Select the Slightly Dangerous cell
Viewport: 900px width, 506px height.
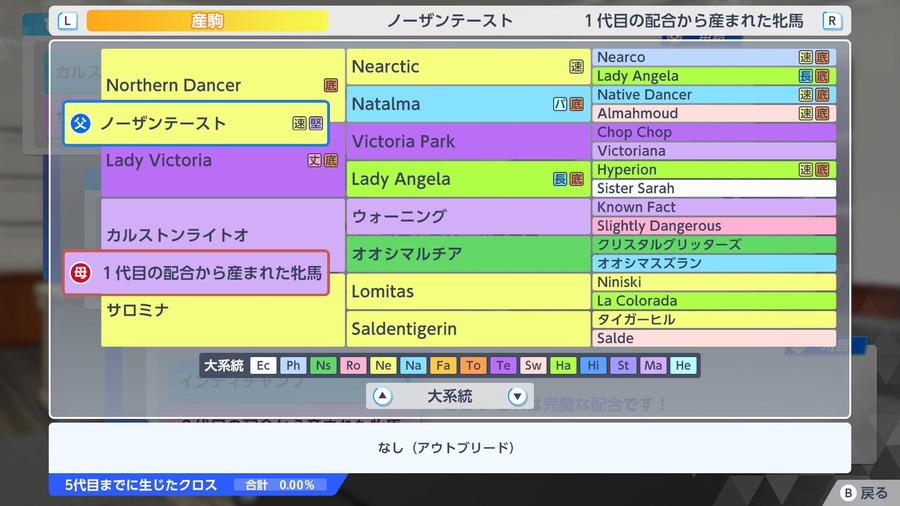714,226
